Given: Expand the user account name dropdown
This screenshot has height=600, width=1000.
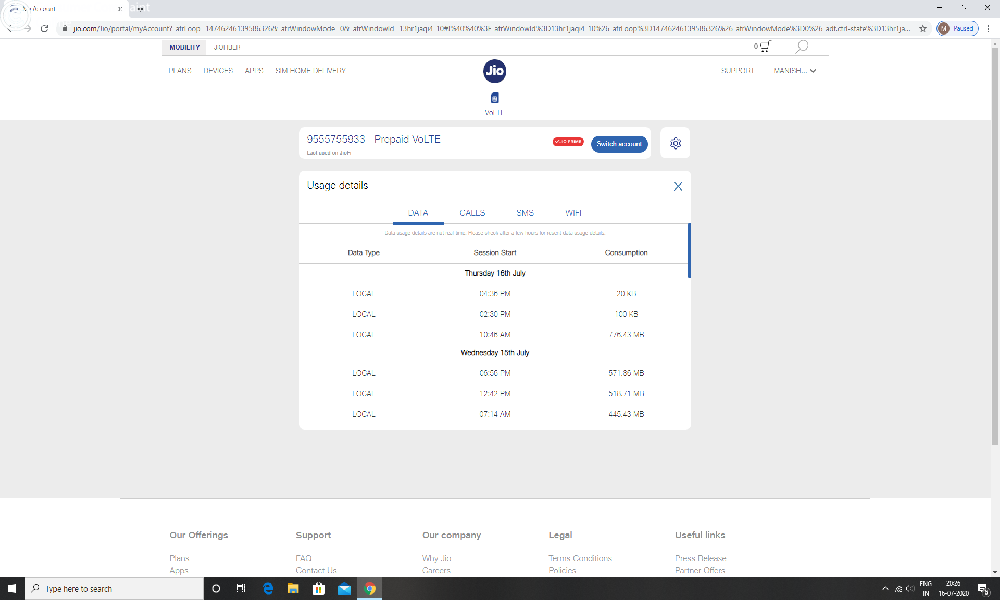Looking at the screenshot, I should (795, 71).
